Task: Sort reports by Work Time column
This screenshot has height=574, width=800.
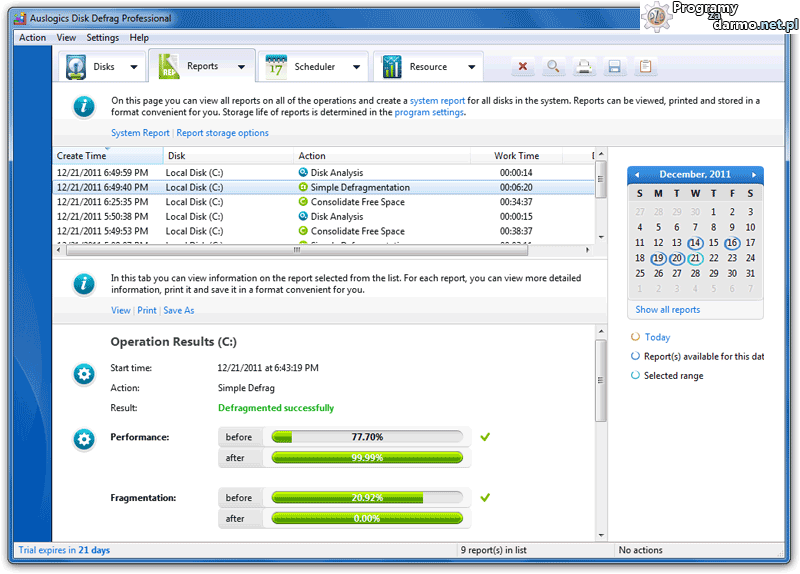Action: (517, 156)
